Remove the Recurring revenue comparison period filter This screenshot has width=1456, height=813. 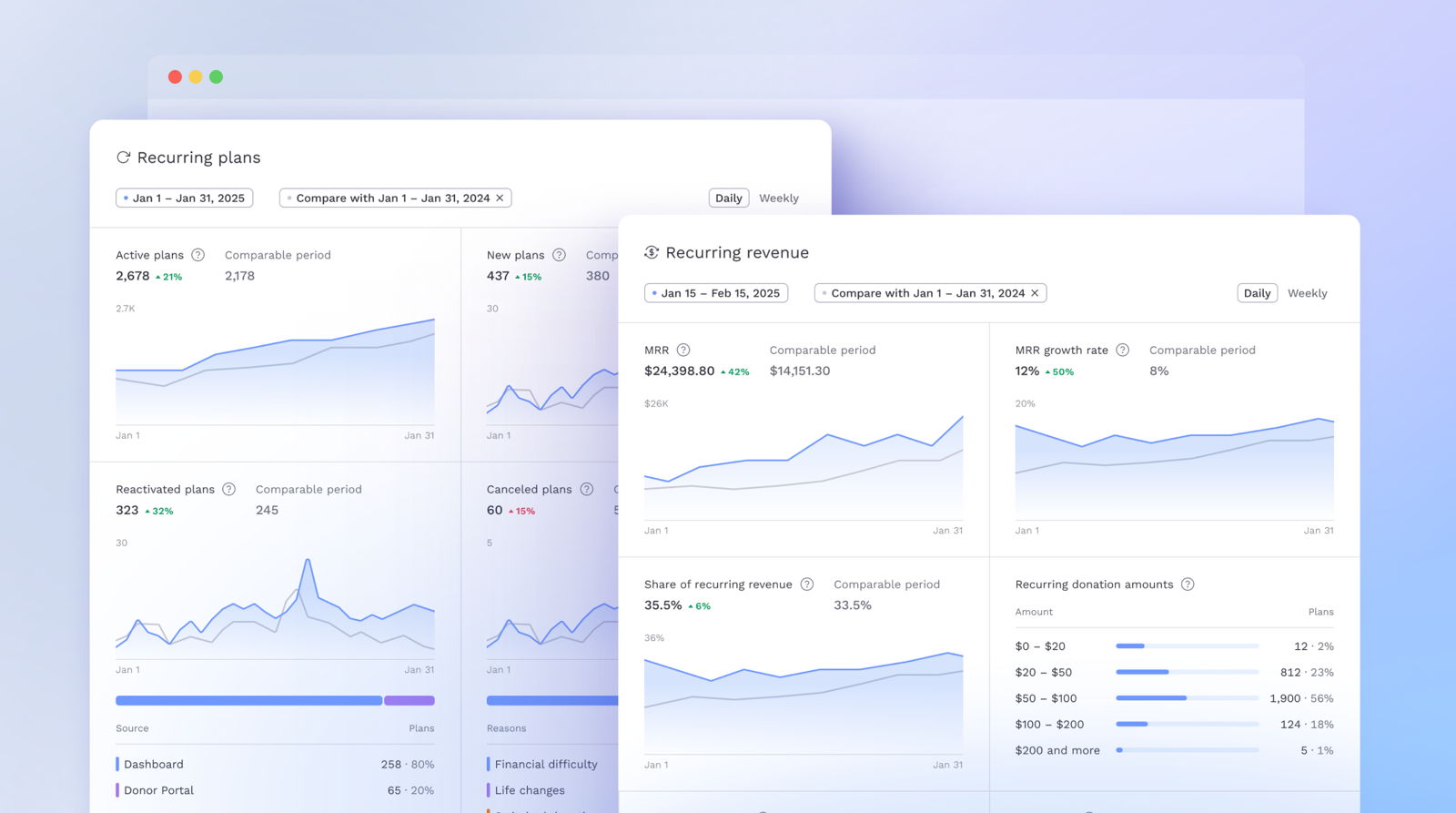click(x=1035, y=293)
